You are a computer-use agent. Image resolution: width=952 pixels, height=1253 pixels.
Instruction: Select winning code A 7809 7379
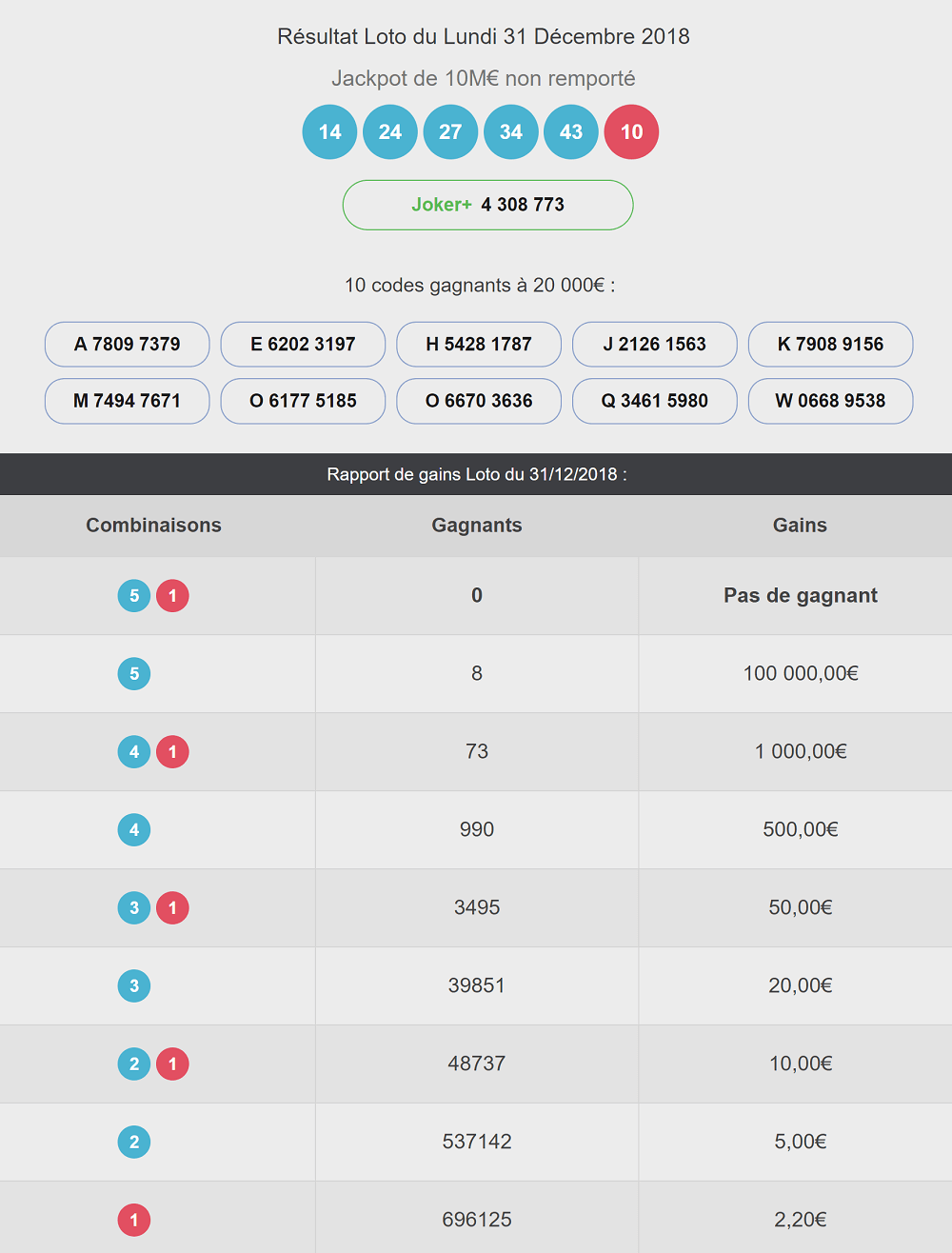127,344
